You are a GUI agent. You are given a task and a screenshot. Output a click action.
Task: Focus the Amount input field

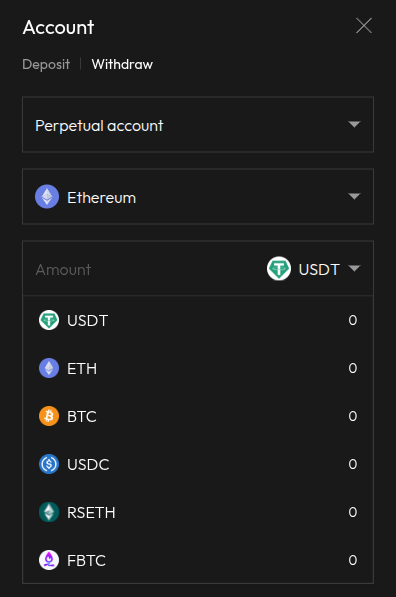pos(145,269)
